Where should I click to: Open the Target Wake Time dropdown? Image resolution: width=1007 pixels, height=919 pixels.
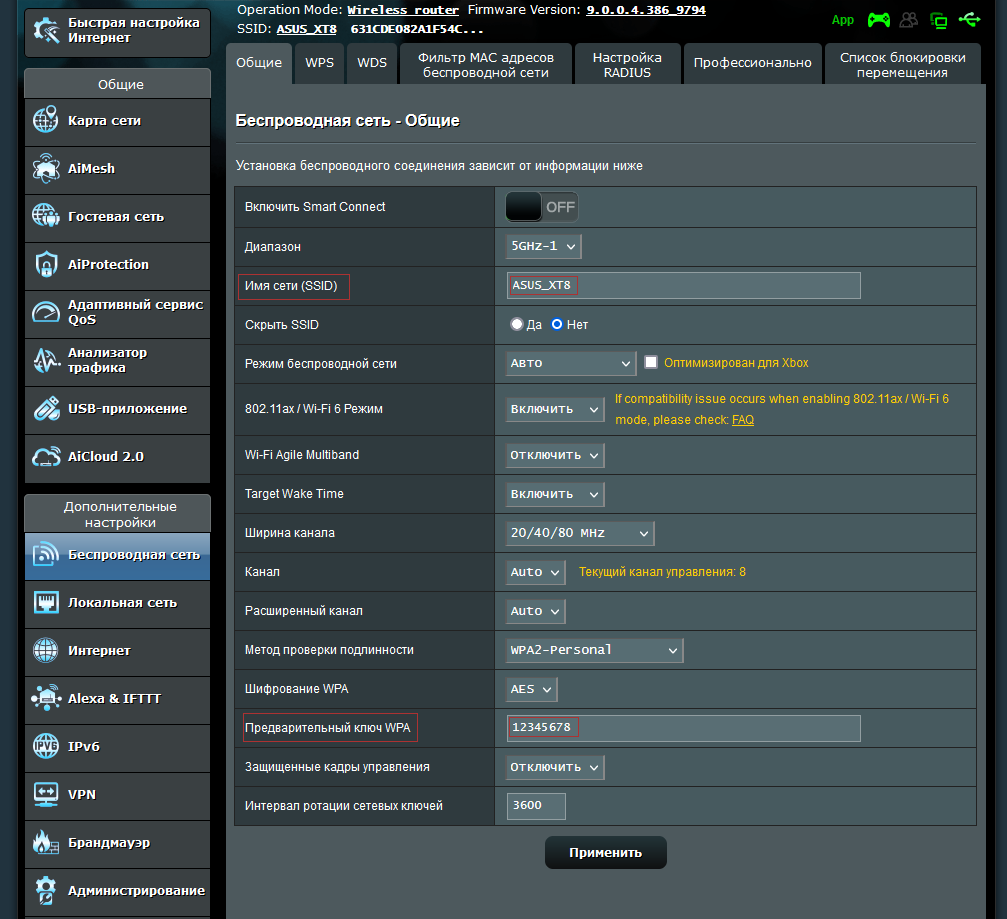click(555, 494)
